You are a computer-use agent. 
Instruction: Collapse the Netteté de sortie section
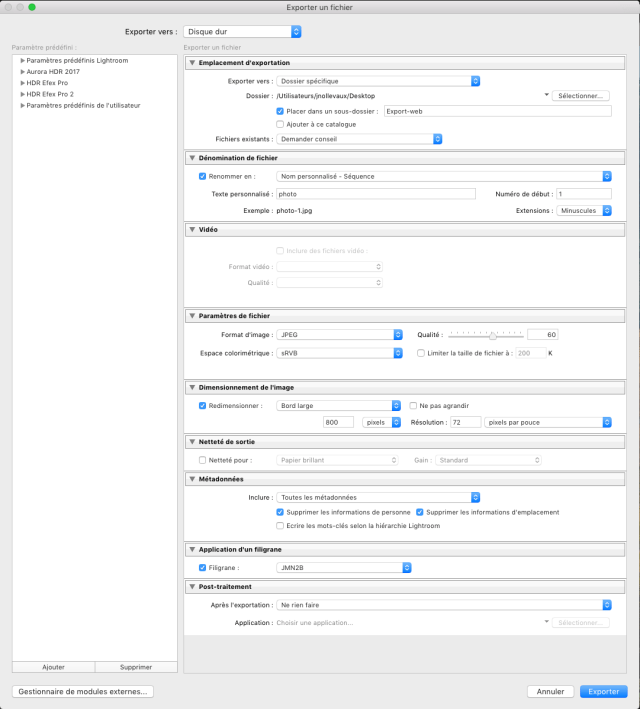(193, 442)
